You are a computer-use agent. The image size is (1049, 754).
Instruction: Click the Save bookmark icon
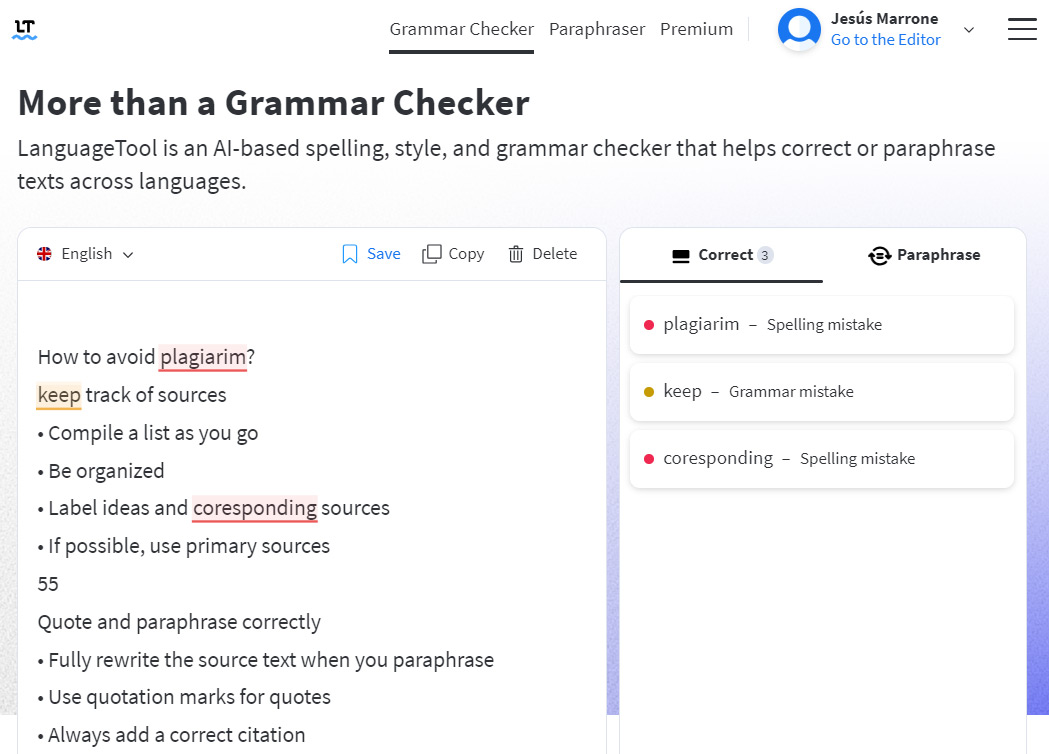349,254
